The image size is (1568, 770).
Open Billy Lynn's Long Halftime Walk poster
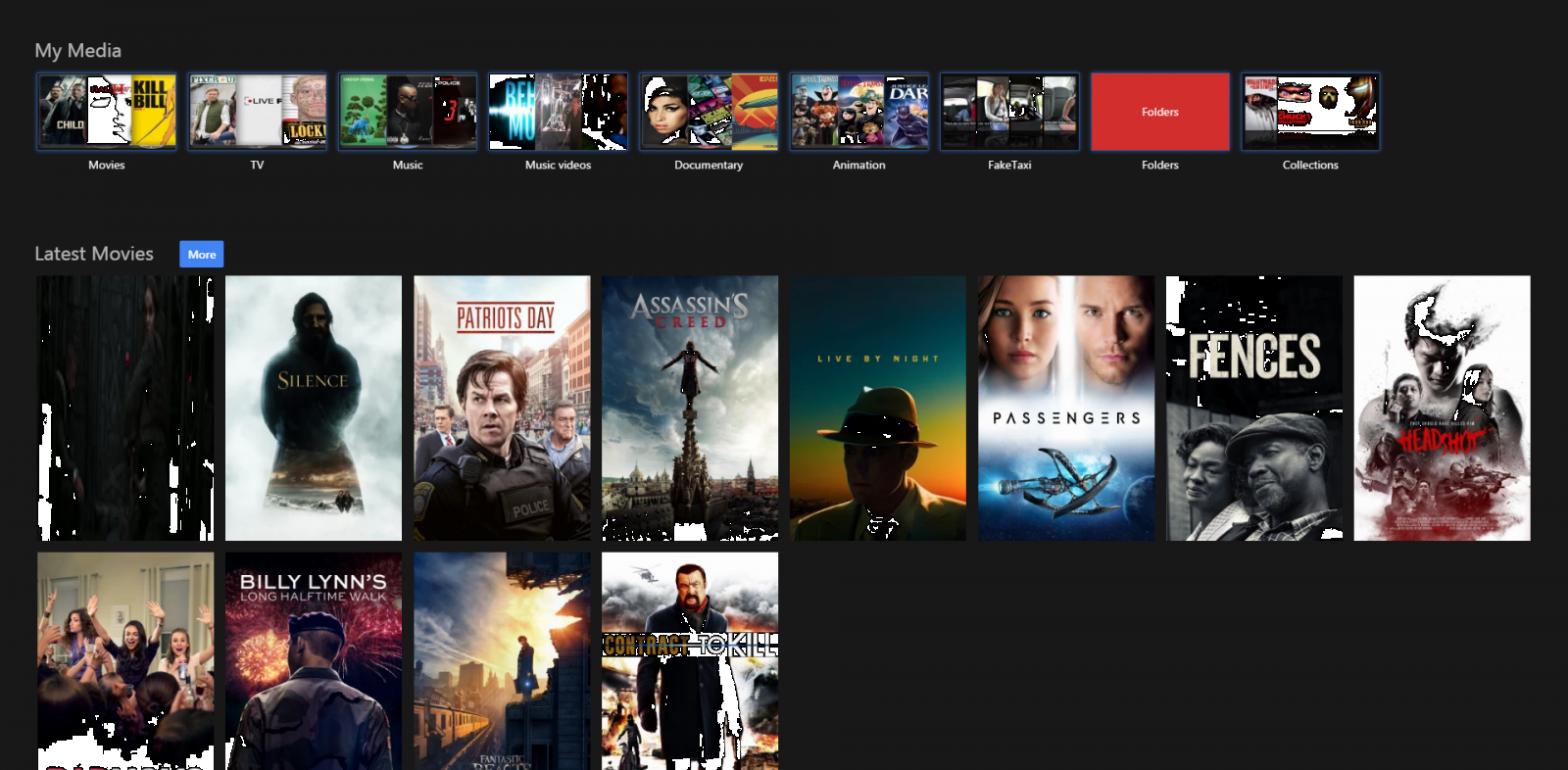tap(314, 661)
